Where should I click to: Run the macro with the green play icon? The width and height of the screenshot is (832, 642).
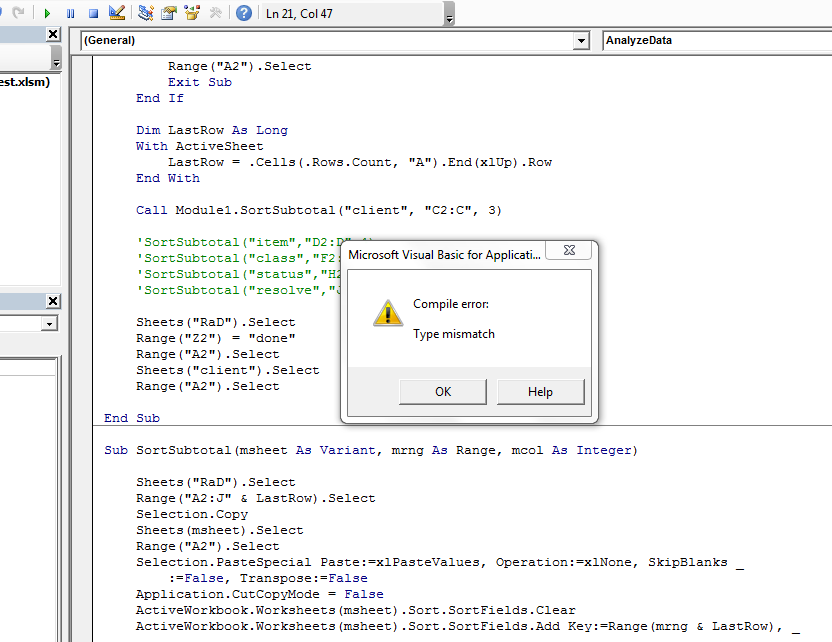point(47,13)
